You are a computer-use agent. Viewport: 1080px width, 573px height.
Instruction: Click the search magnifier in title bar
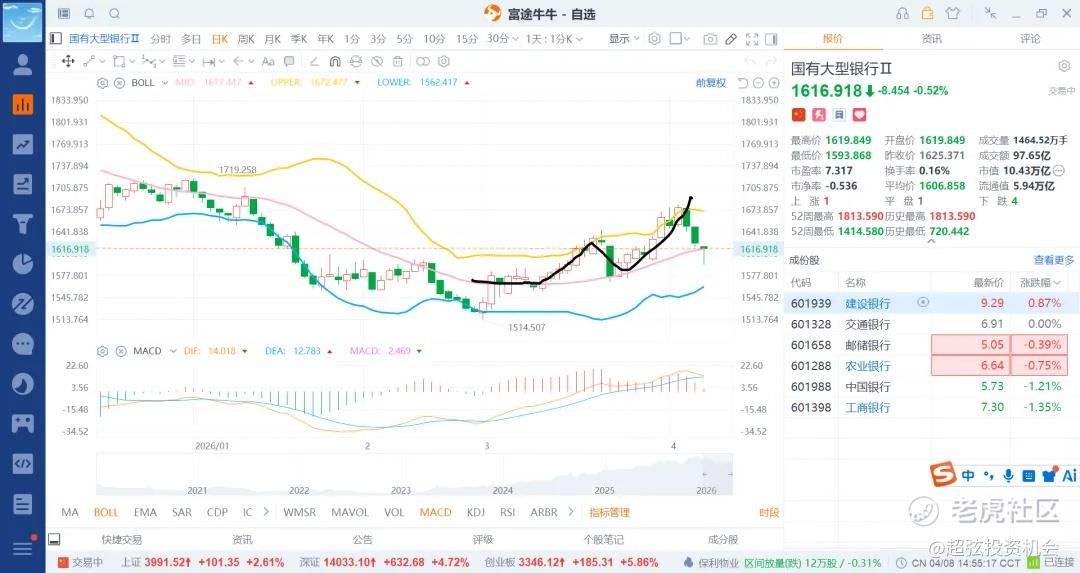click(114, 14)
